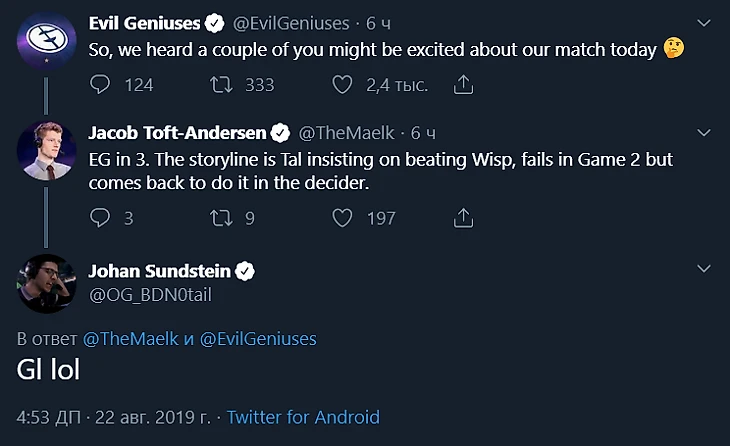
Task: Open Johan Sundstein's avatar
Action: 42,283
